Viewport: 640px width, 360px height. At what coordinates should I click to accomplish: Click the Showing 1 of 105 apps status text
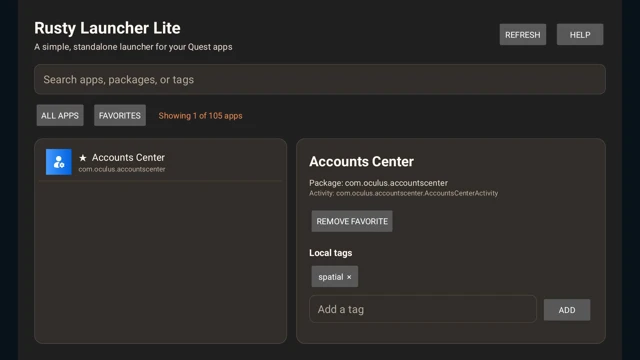[x=200, y=116]
